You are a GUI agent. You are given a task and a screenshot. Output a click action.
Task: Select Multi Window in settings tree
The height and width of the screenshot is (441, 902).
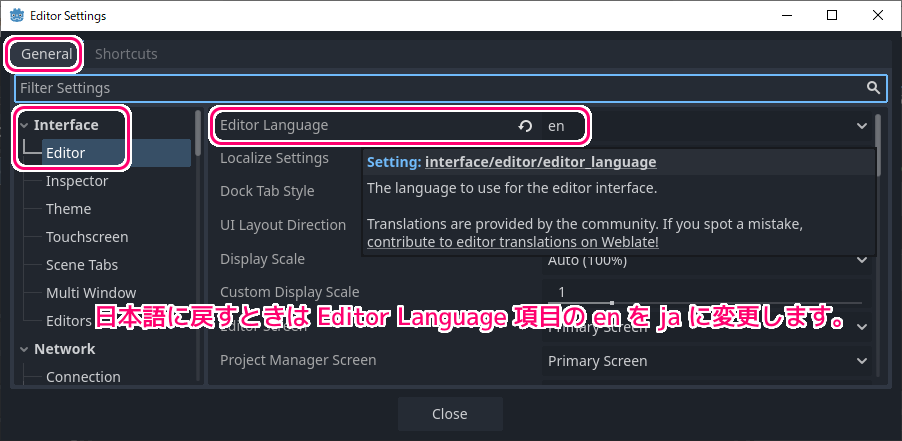(x=91, y=293)
